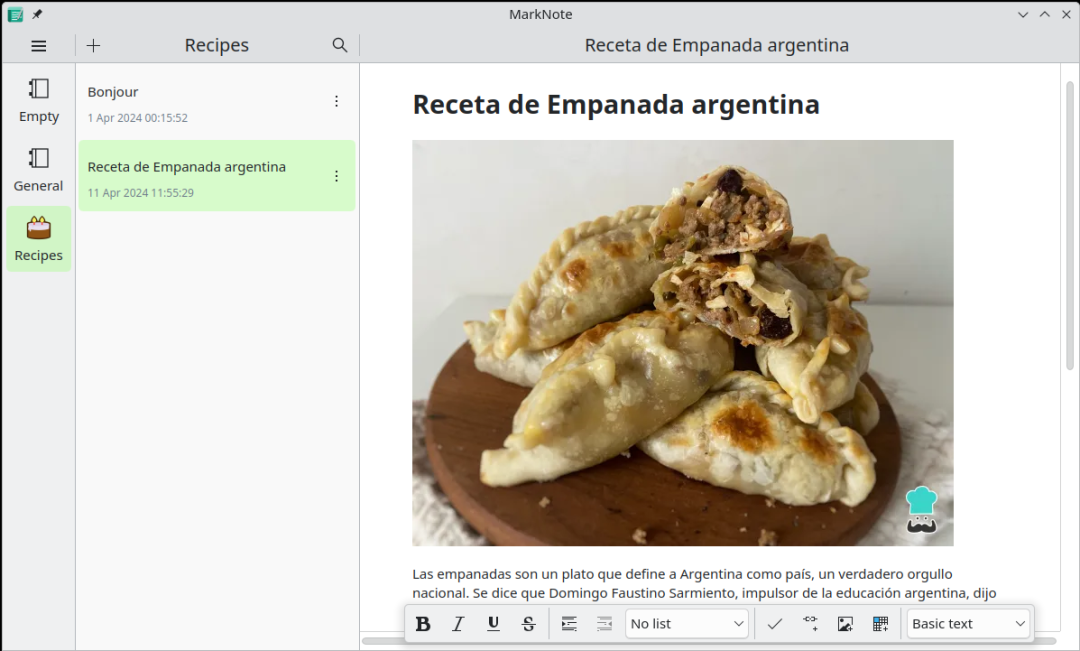Screen dimensions: 1080x651
Task: Add a new note with plus button
Action: point(94,46)
